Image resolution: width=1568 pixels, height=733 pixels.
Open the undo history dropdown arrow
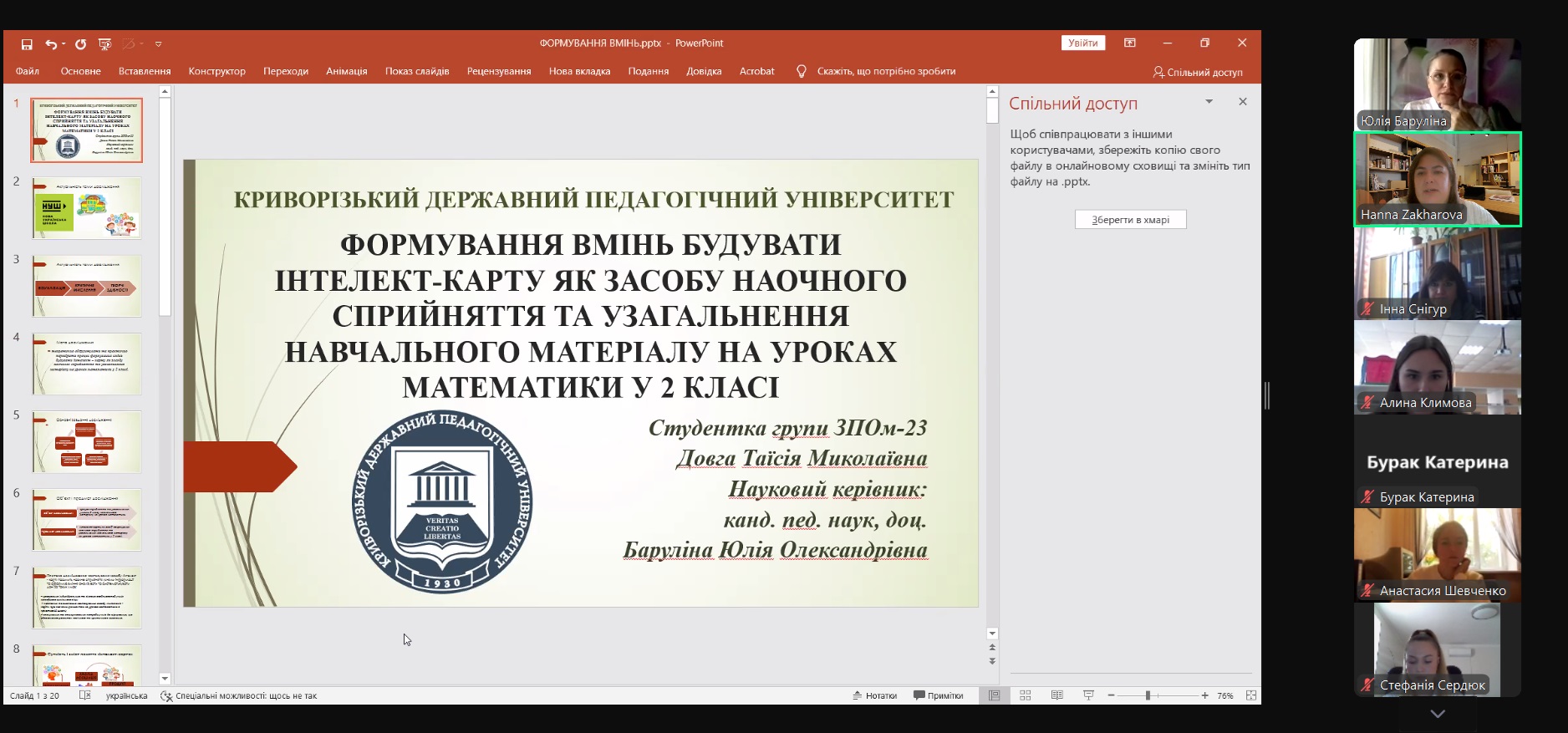pos(64,44)
